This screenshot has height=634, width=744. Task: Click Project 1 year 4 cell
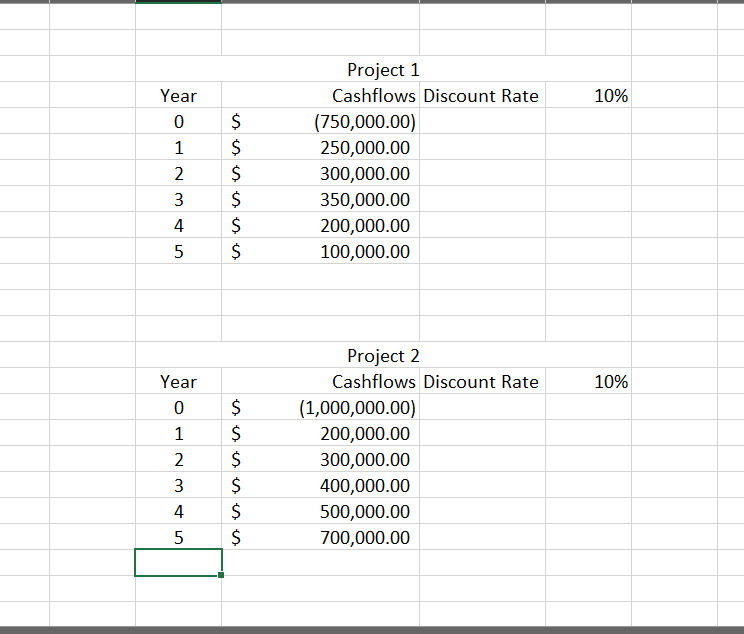(178, 225)
